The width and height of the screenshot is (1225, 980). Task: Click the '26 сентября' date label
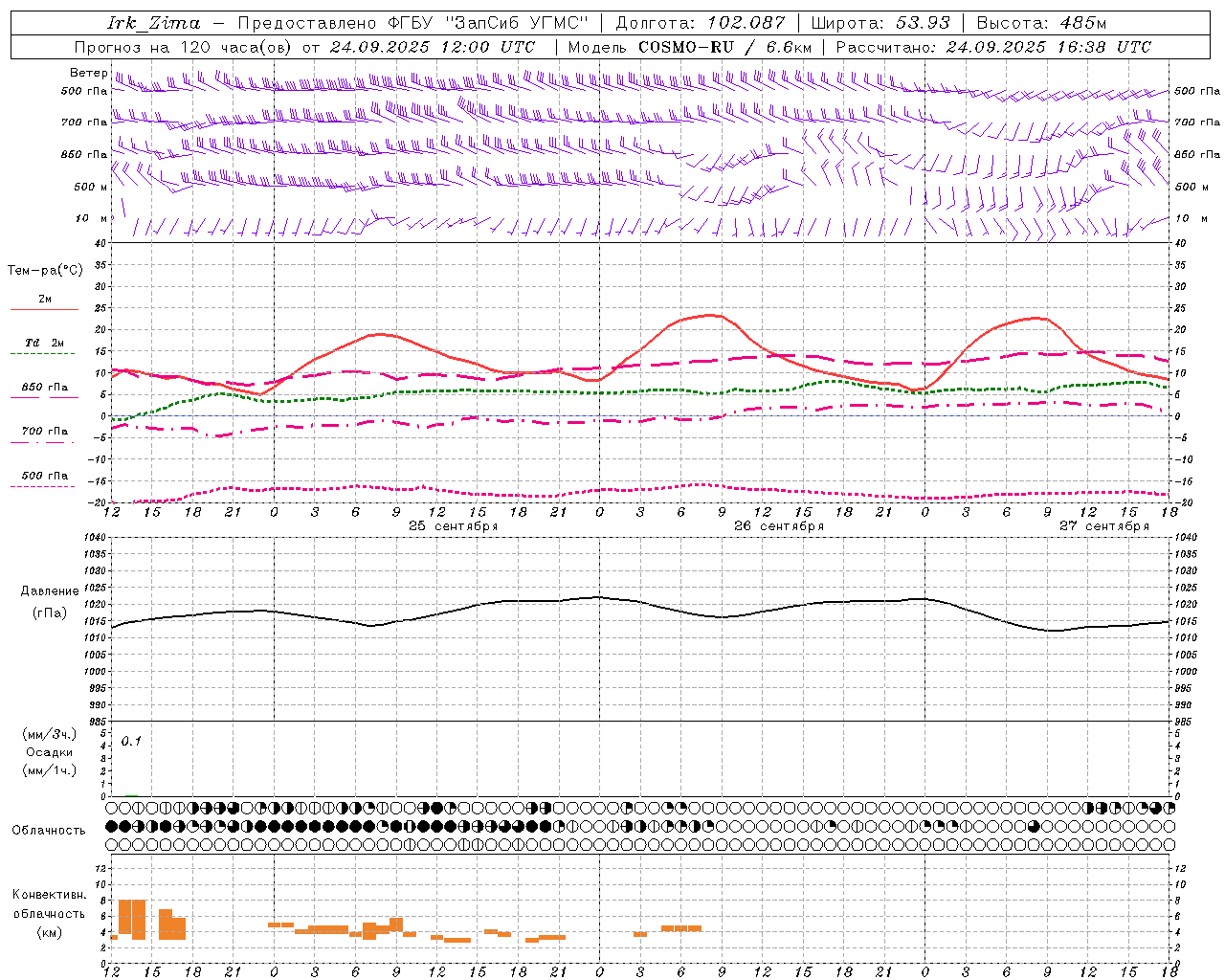pos(778,526)
